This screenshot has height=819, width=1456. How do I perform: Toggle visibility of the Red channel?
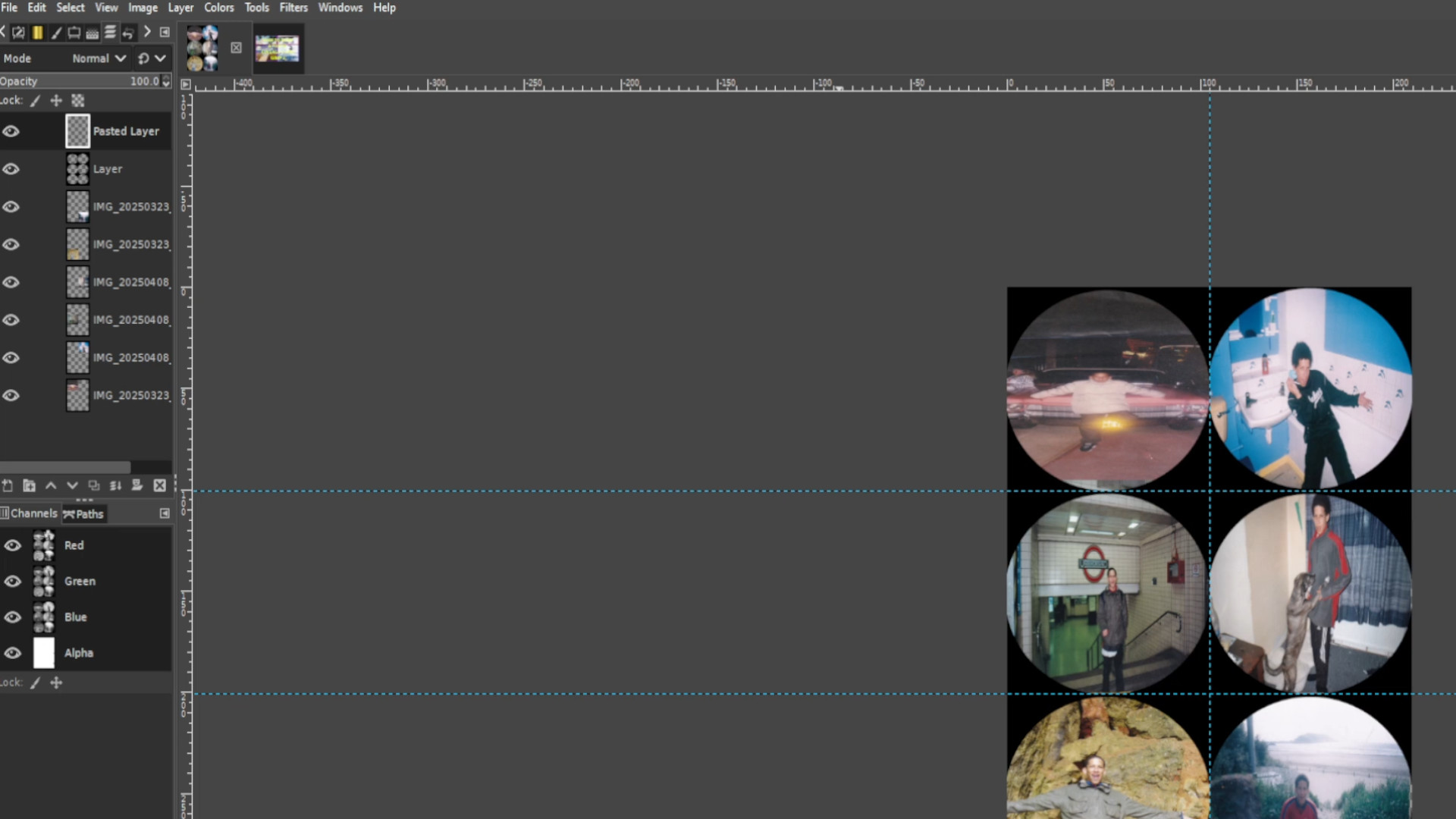[x=12, y=545]
